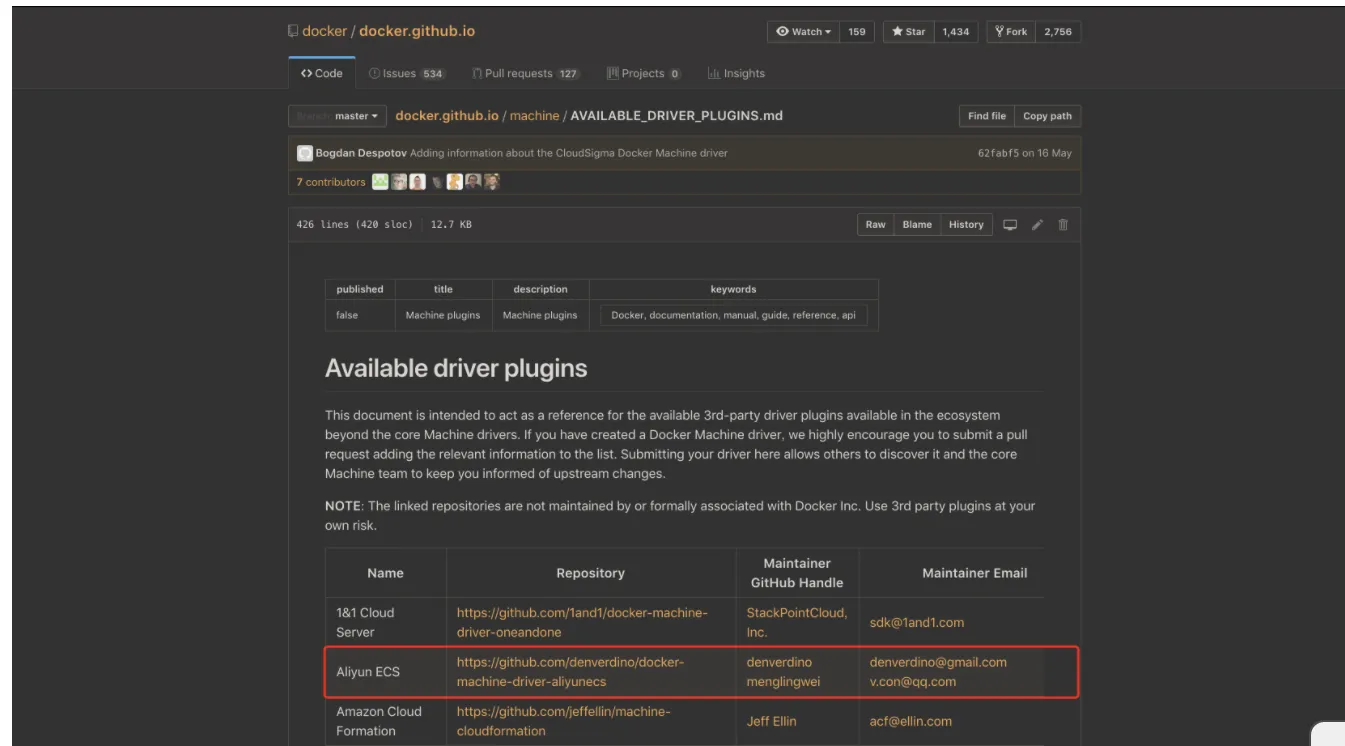View the Raw file
This screenshot has width=1345, height=746.
[x=875, y=225]
